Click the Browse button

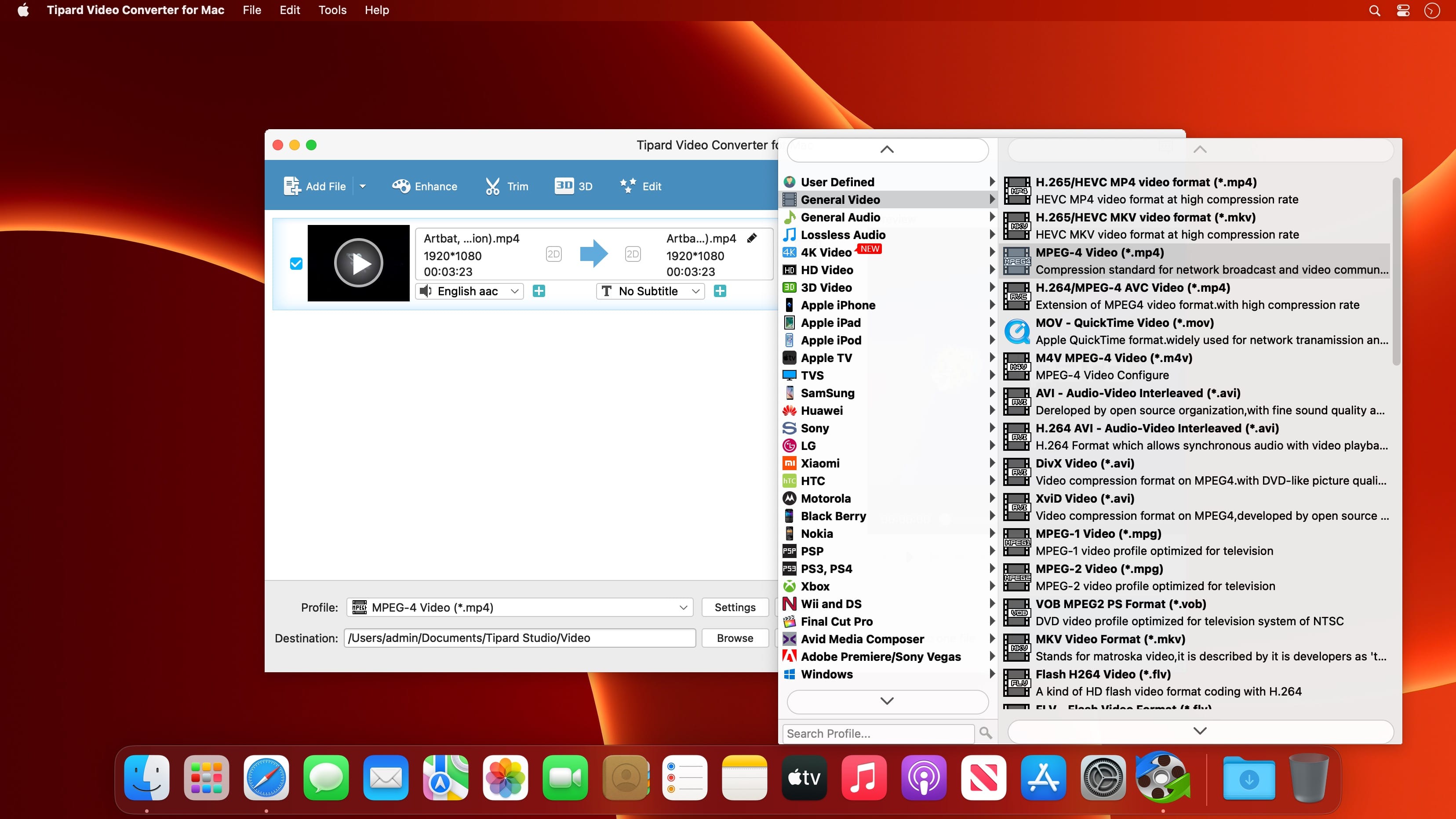pos(735,638)
